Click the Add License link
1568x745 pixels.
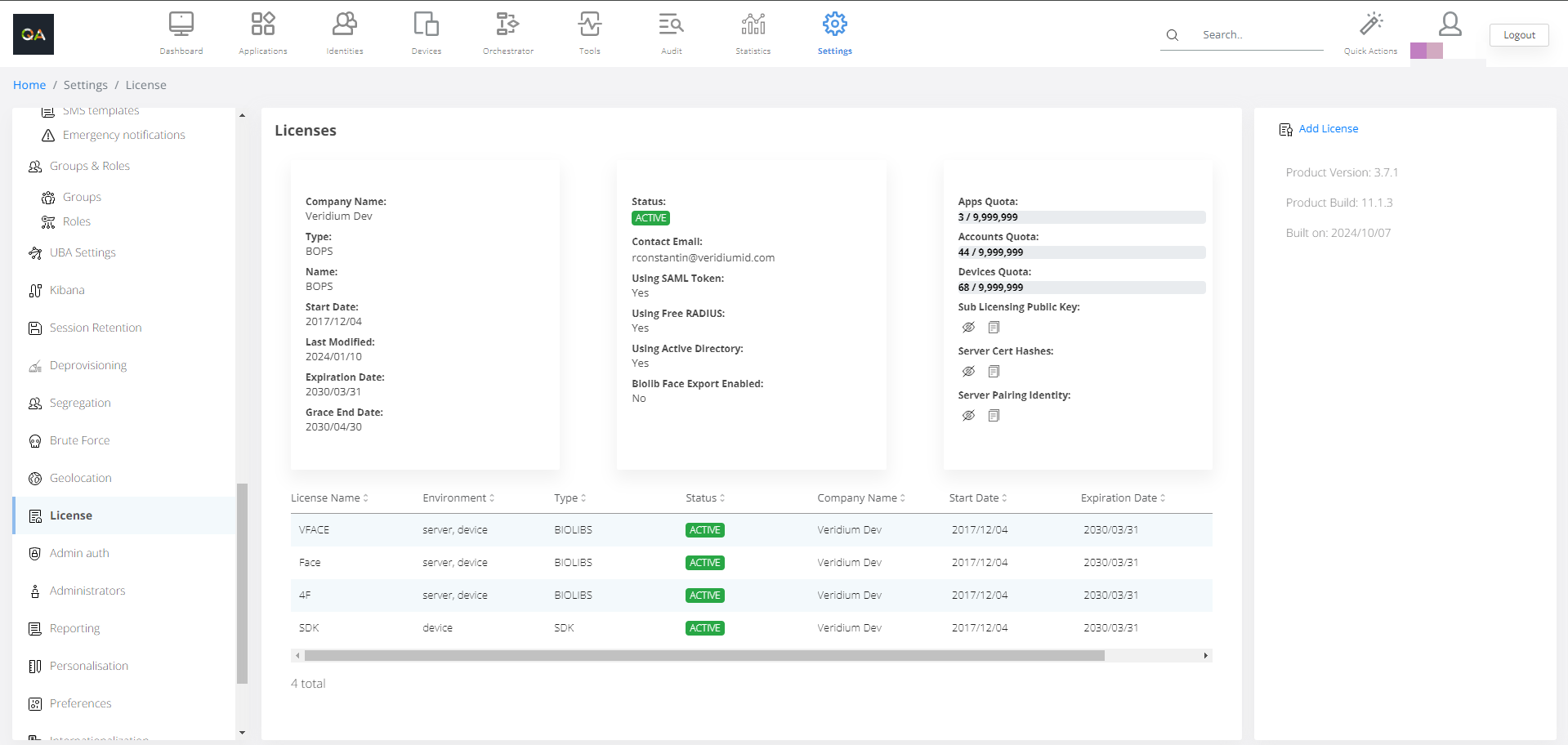click(x=1328, y=129)
